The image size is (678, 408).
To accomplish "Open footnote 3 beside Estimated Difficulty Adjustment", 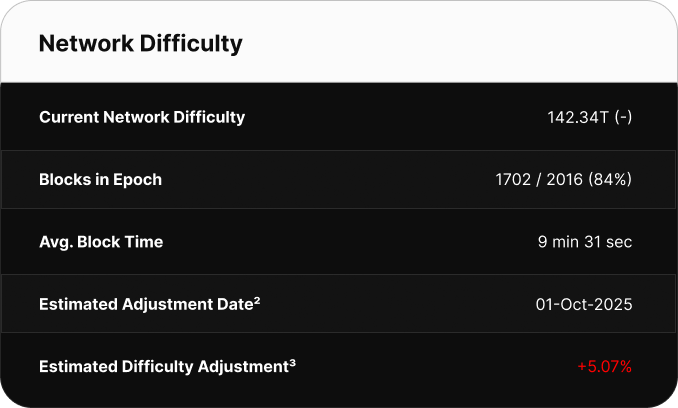I will pos(292,362).
